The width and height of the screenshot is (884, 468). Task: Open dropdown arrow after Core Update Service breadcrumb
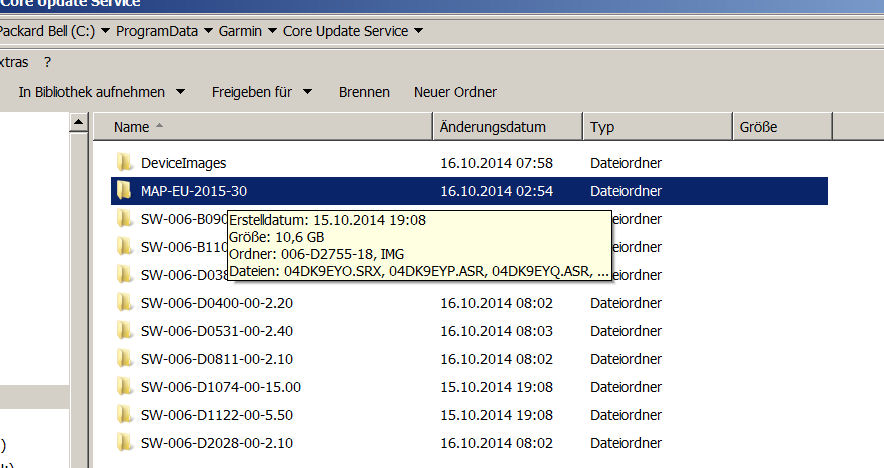pos(418,31)
